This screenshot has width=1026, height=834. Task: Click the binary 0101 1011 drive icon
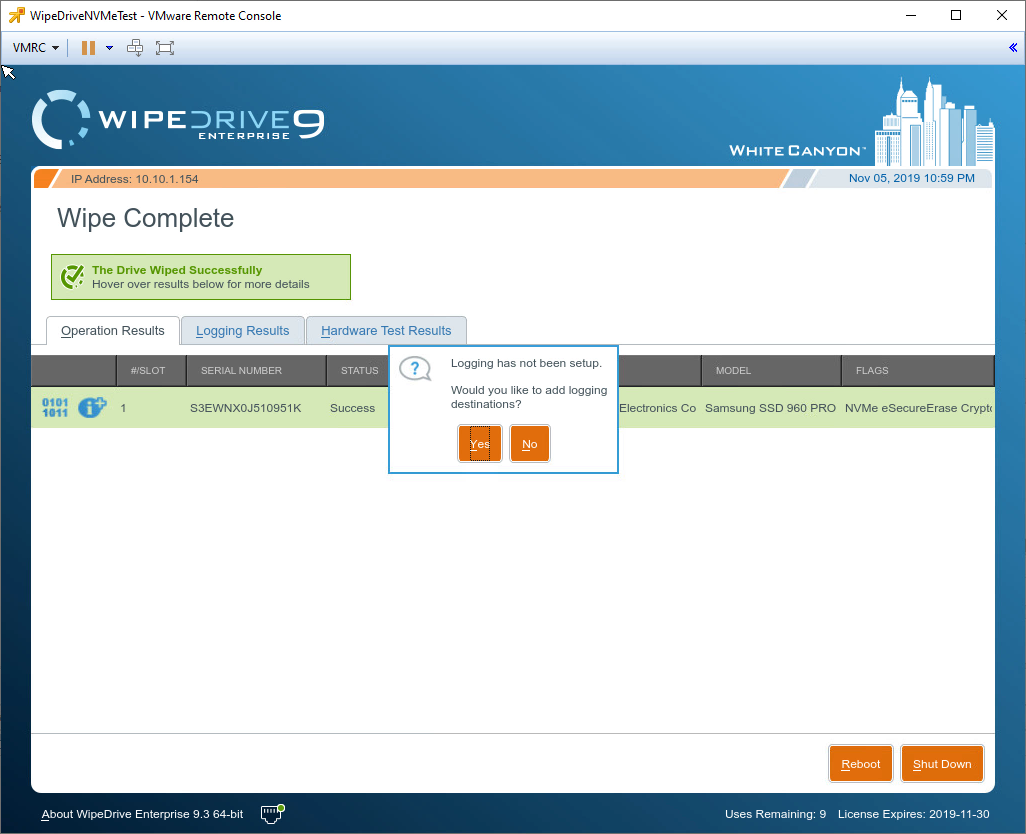coord(55,408)
